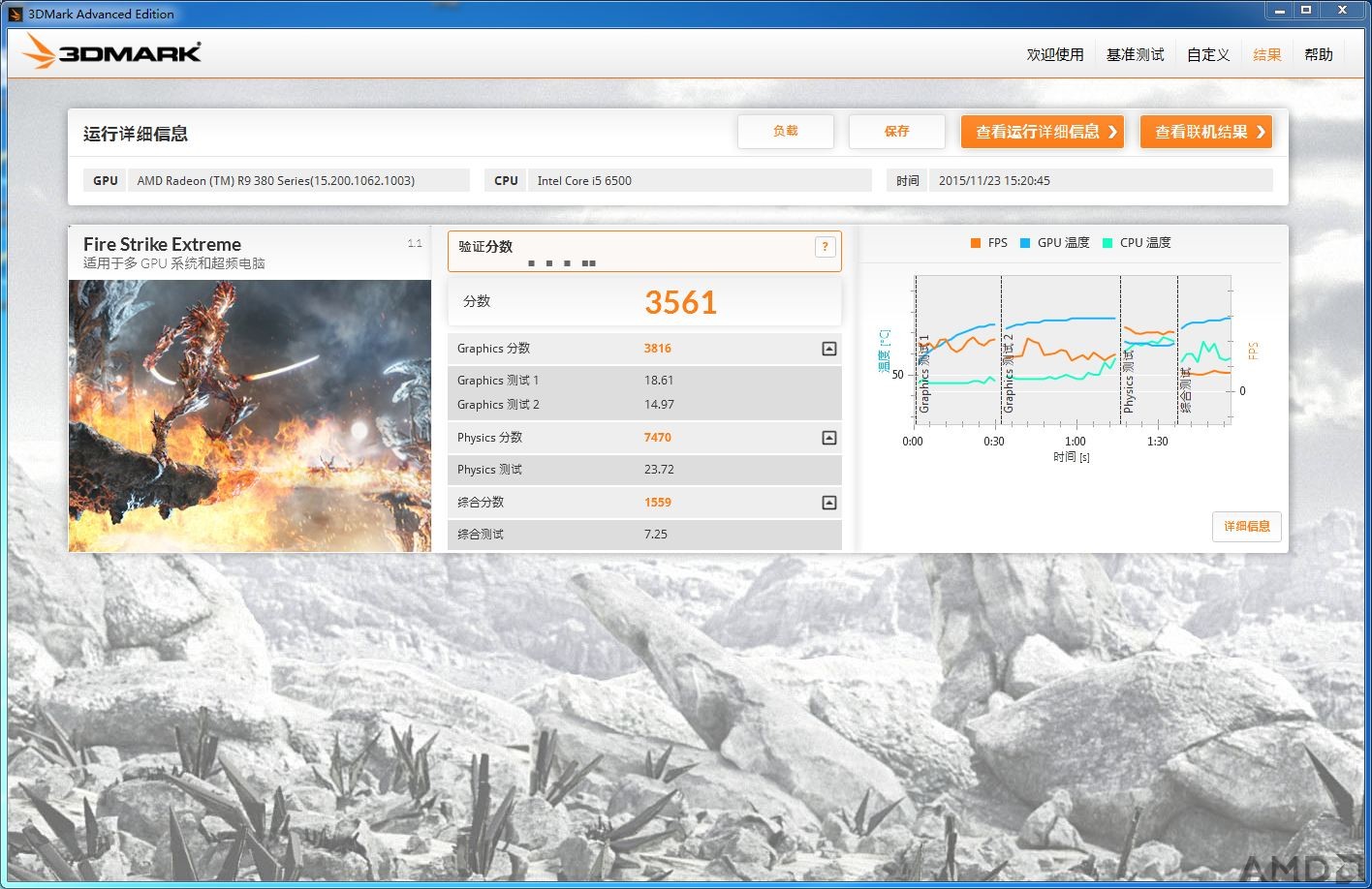Click the 验证分数 heading
Viewport: 1372px width, 889px height.
[485, 247]
